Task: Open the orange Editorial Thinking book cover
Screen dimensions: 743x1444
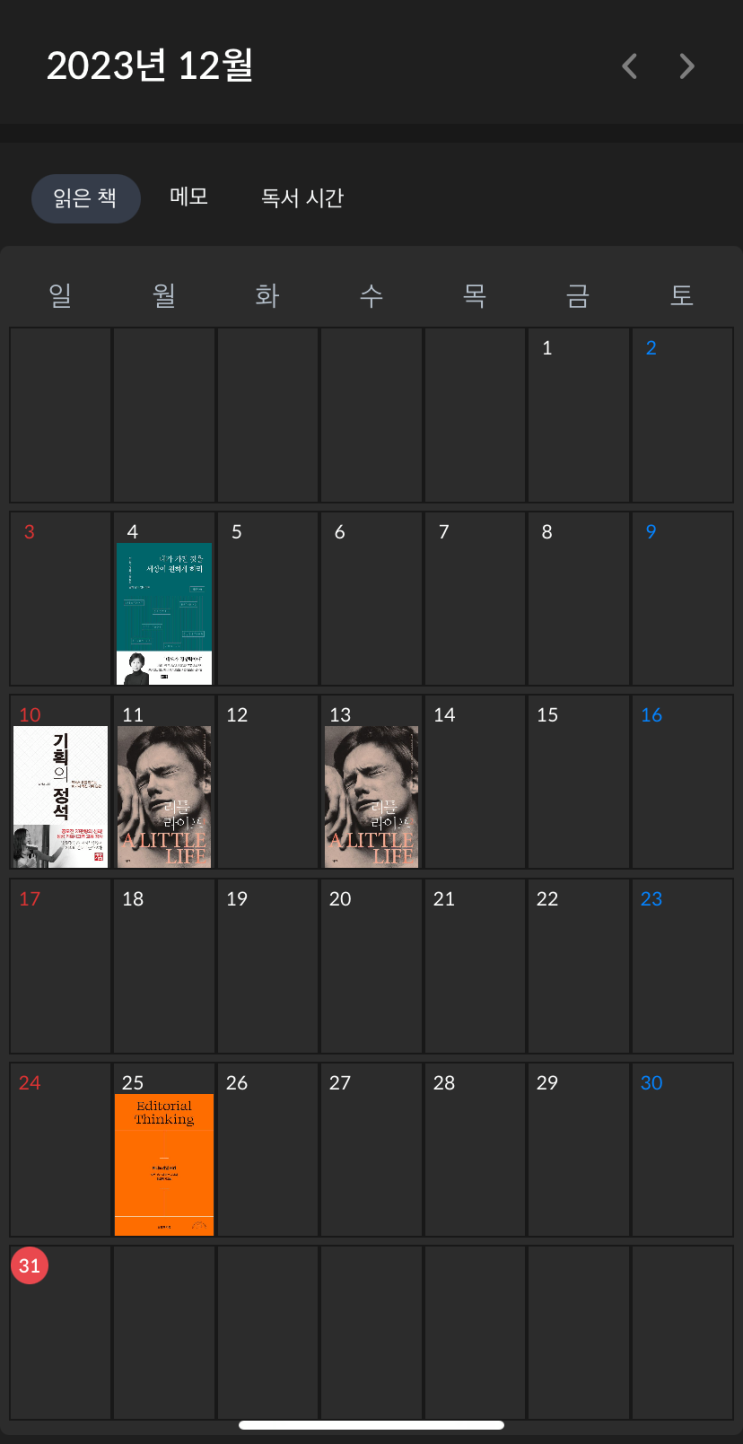Action: (x=164, y=1165)
